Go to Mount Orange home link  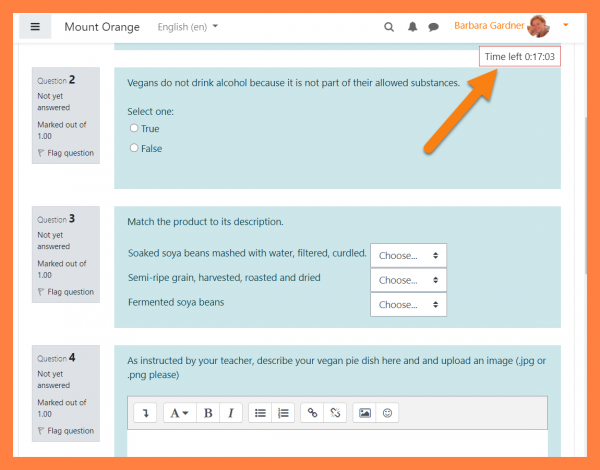[x=102, y=27]
